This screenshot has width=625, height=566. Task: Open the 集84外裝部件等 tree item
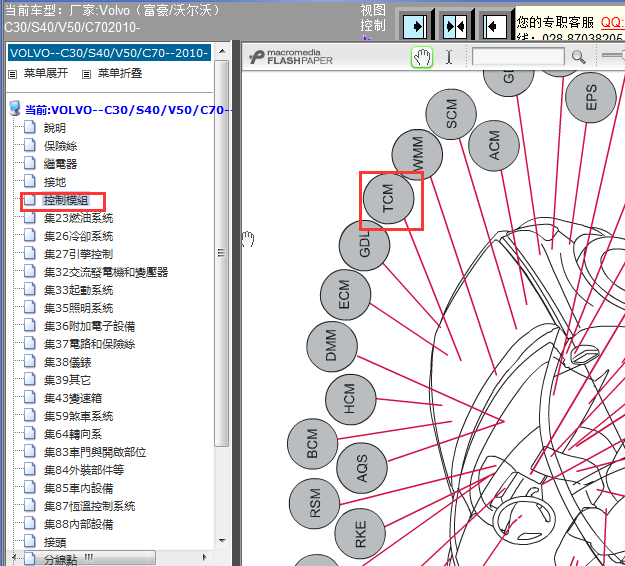point(84,470)
